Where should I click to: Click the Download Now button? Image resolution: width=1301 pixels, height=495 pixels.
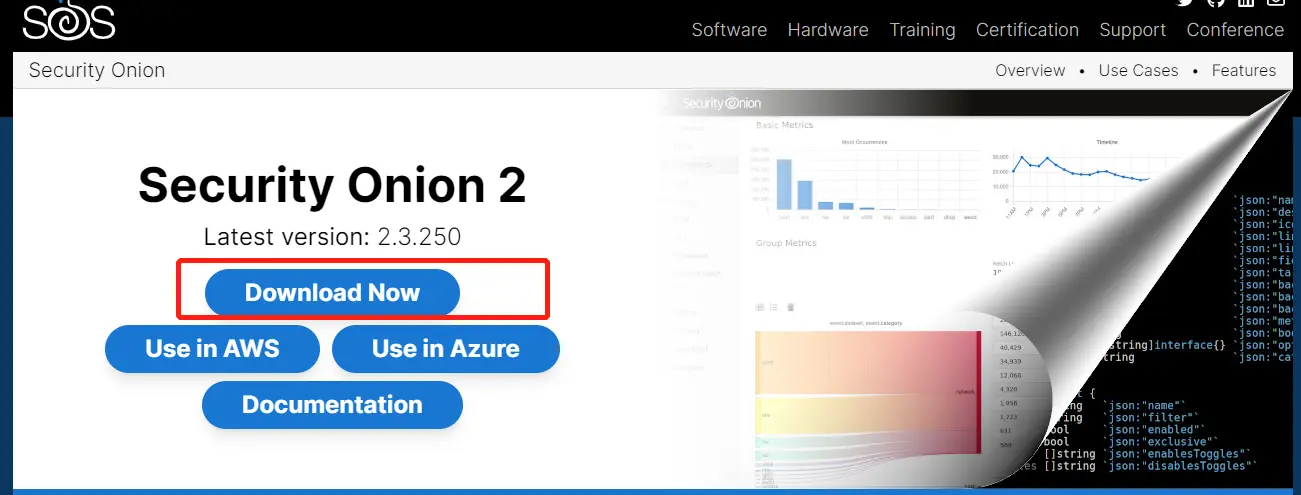click(332, 292)
